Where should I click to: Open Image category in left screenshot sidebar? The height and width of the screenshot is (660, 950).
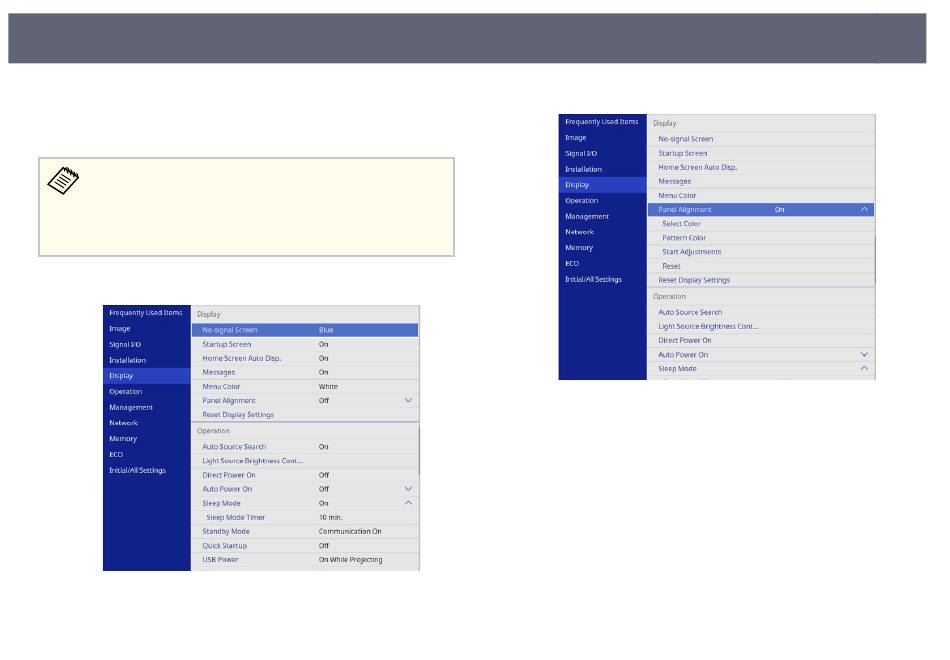click(x=120, y=329)
